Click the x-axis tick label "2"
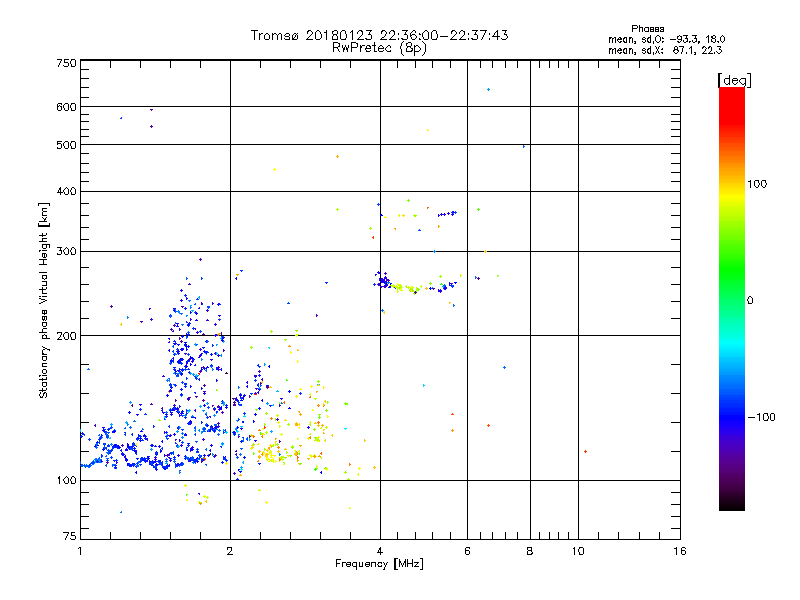This screenshot has width=800, height=600. pyautogui.click(x=230, y=551)
